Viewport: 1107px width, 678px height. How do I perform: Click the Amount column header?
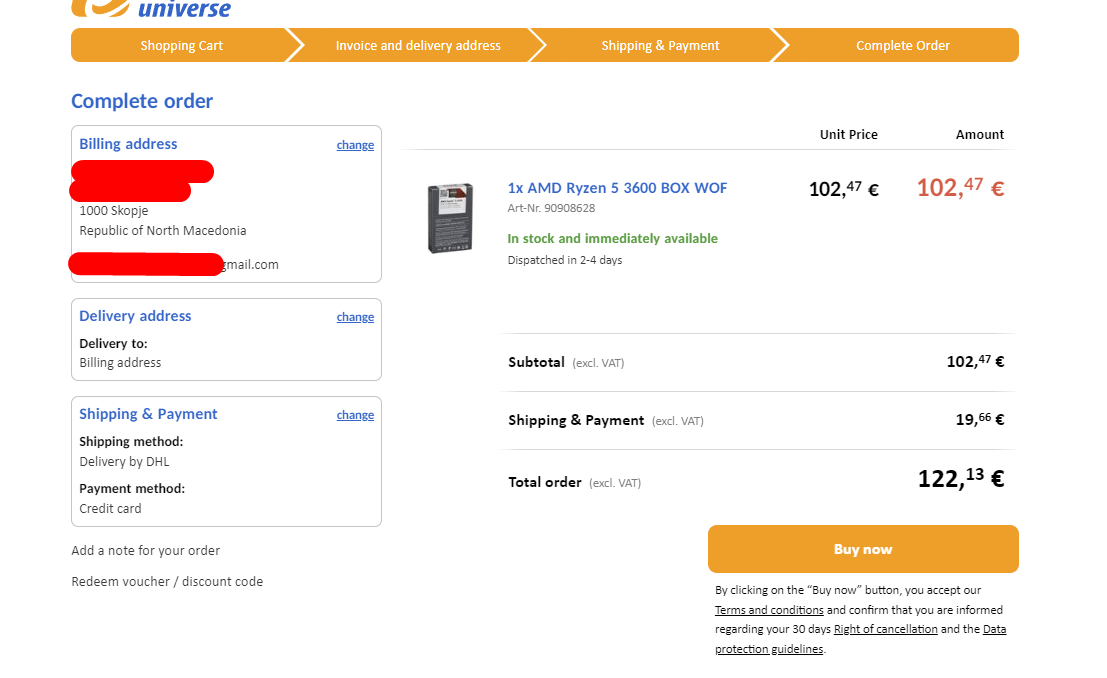tap(980, 134)
